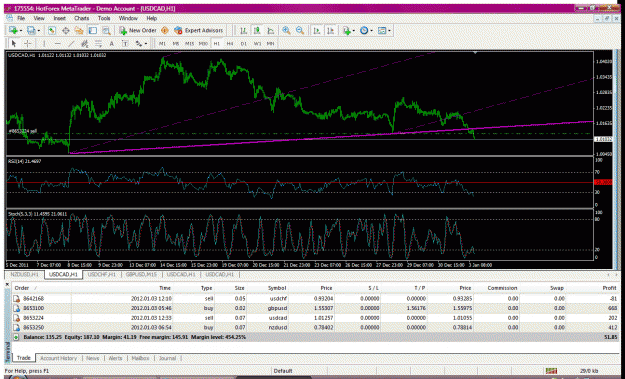The width and height of the screenshot is (625, 379).
Task: Open the Account History terminal tab
Action: tap(59, 358)
